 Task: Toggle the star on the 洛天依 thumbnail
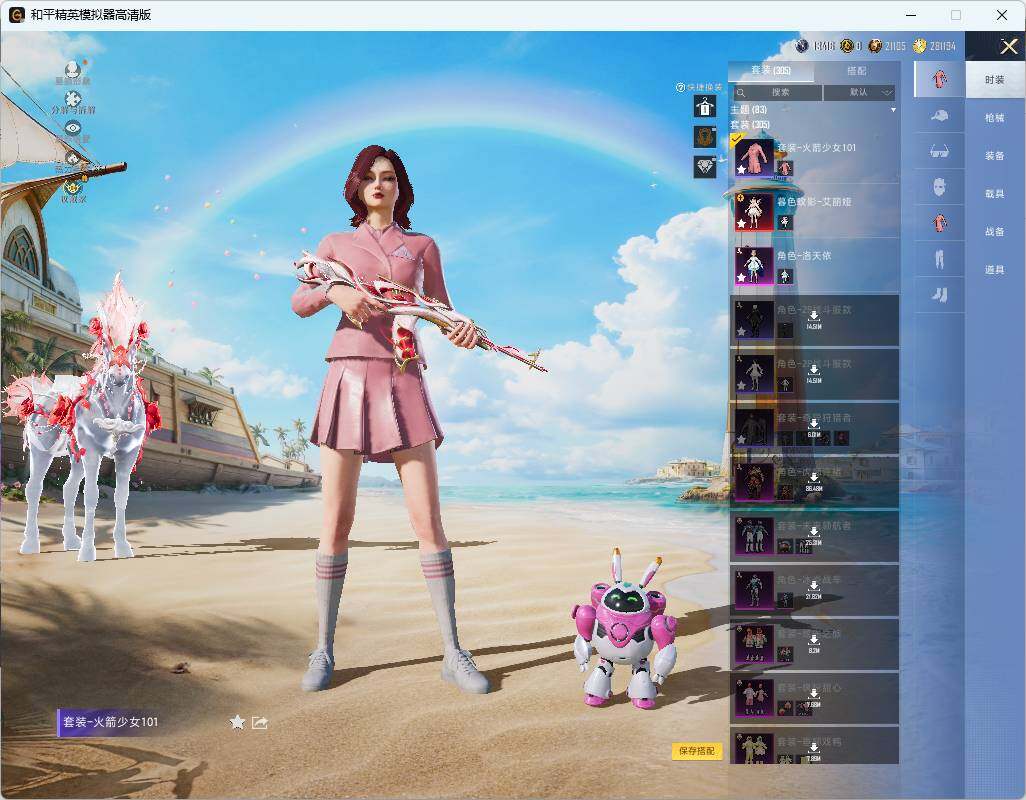[741, 277]
